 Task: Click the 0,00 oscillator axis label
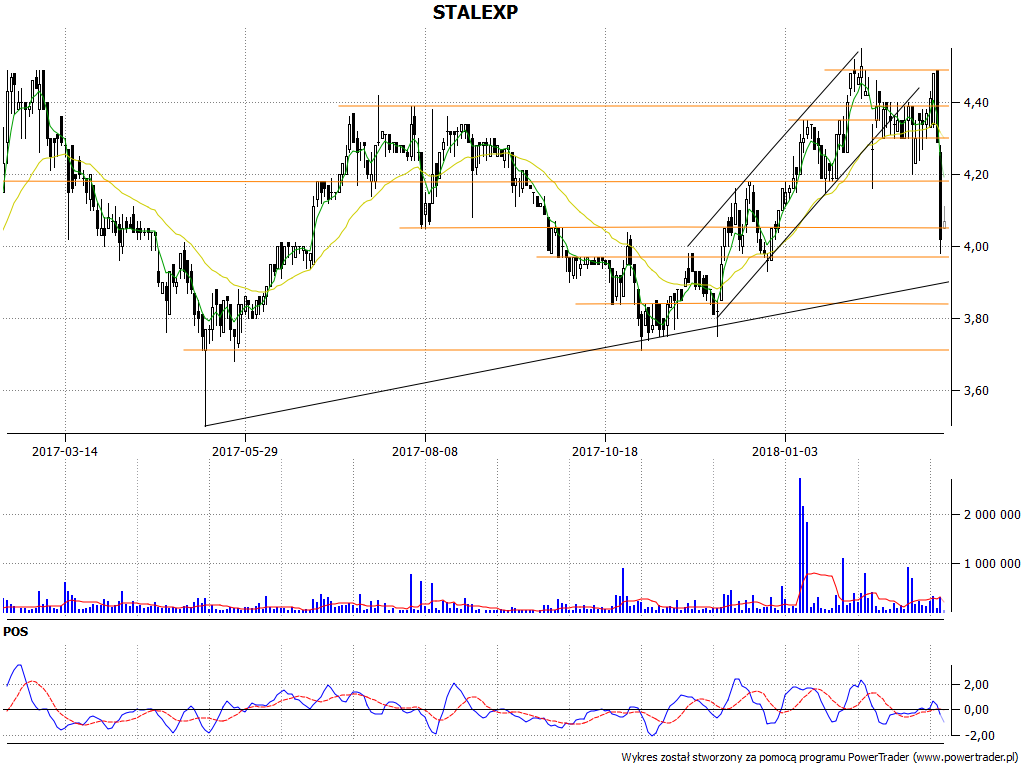coord(976,710)
